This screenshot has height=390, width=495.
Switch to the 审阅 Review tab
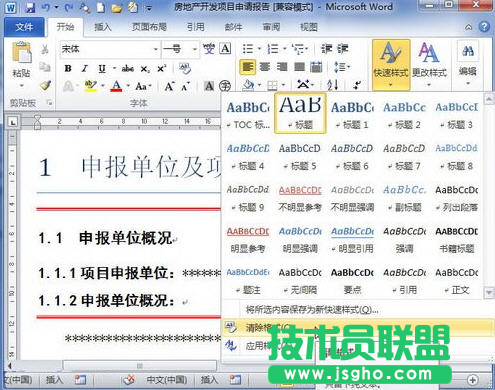[271, 27]
